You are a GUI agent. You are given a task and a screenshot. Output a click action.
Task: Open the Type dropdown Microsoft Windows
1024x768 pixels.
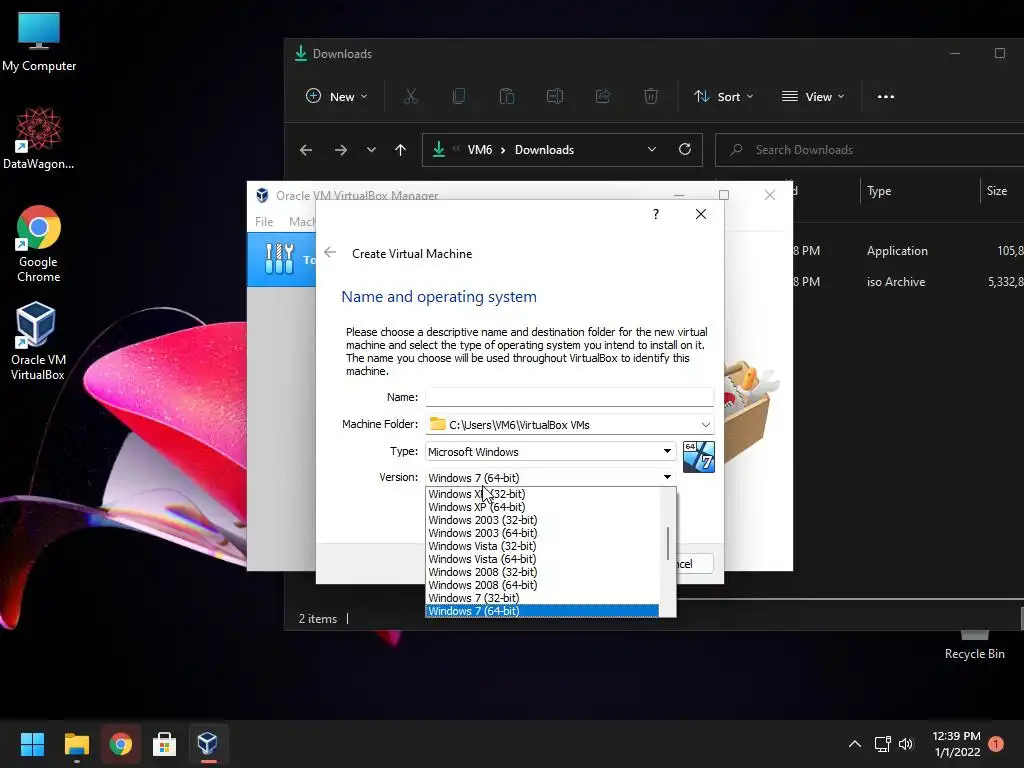551,451
